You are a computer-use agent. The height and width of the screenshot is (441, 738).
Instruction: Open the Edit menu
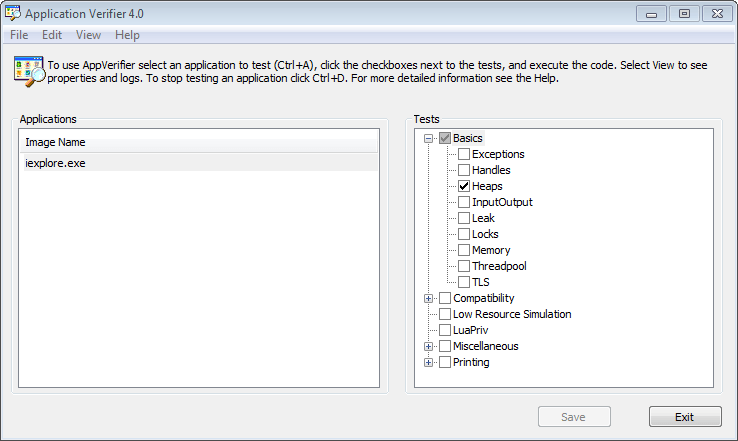(52, 35)
